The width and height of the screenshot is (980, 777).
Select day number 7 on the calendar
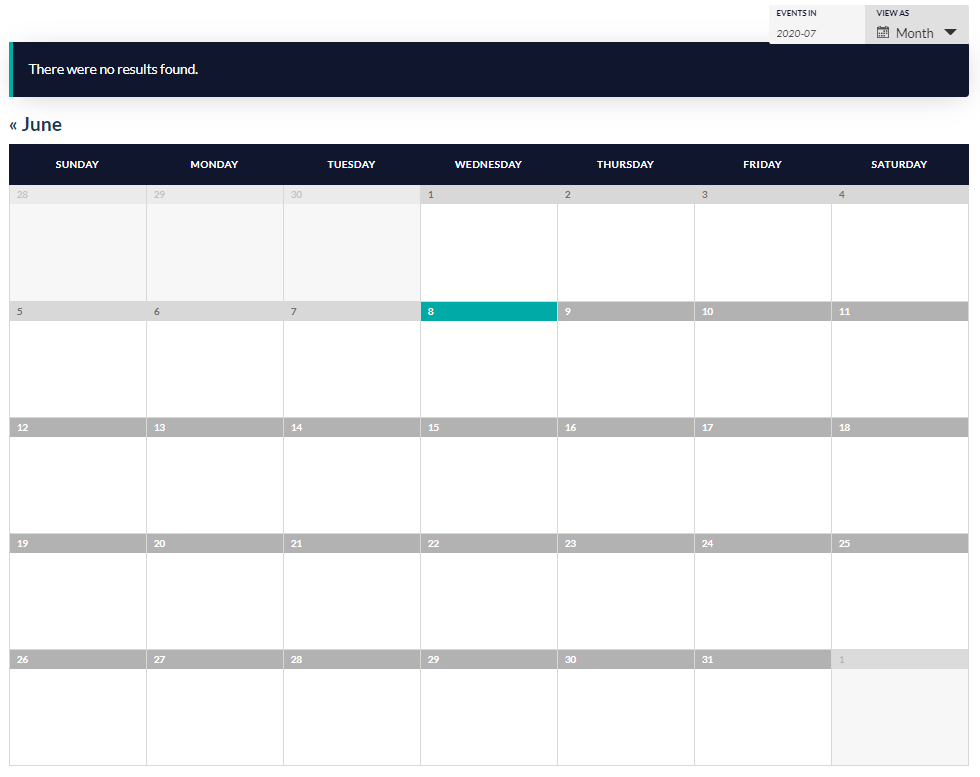coord(294,311)
